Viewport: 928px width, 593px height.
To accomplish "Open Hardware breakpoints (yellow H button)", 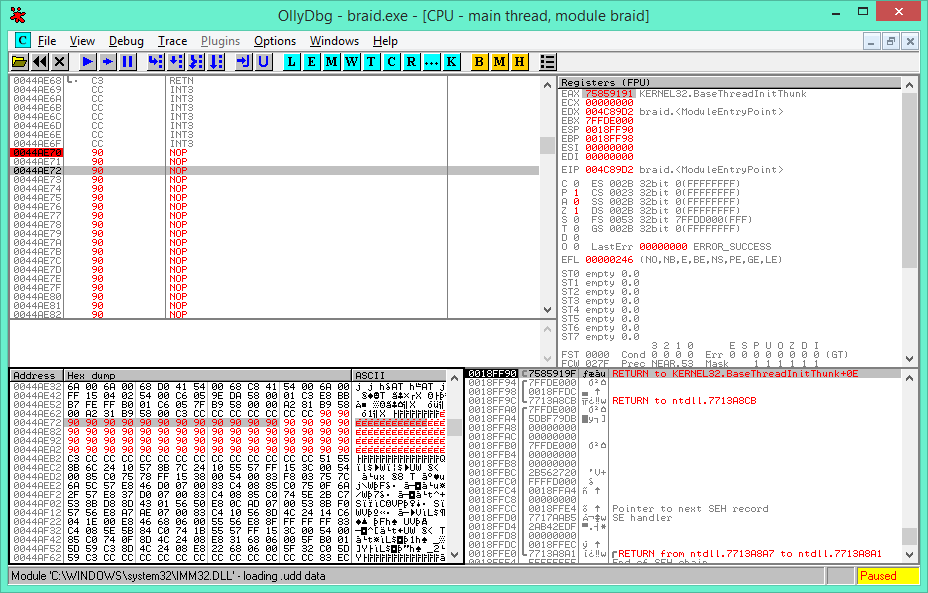I will 519,62.
